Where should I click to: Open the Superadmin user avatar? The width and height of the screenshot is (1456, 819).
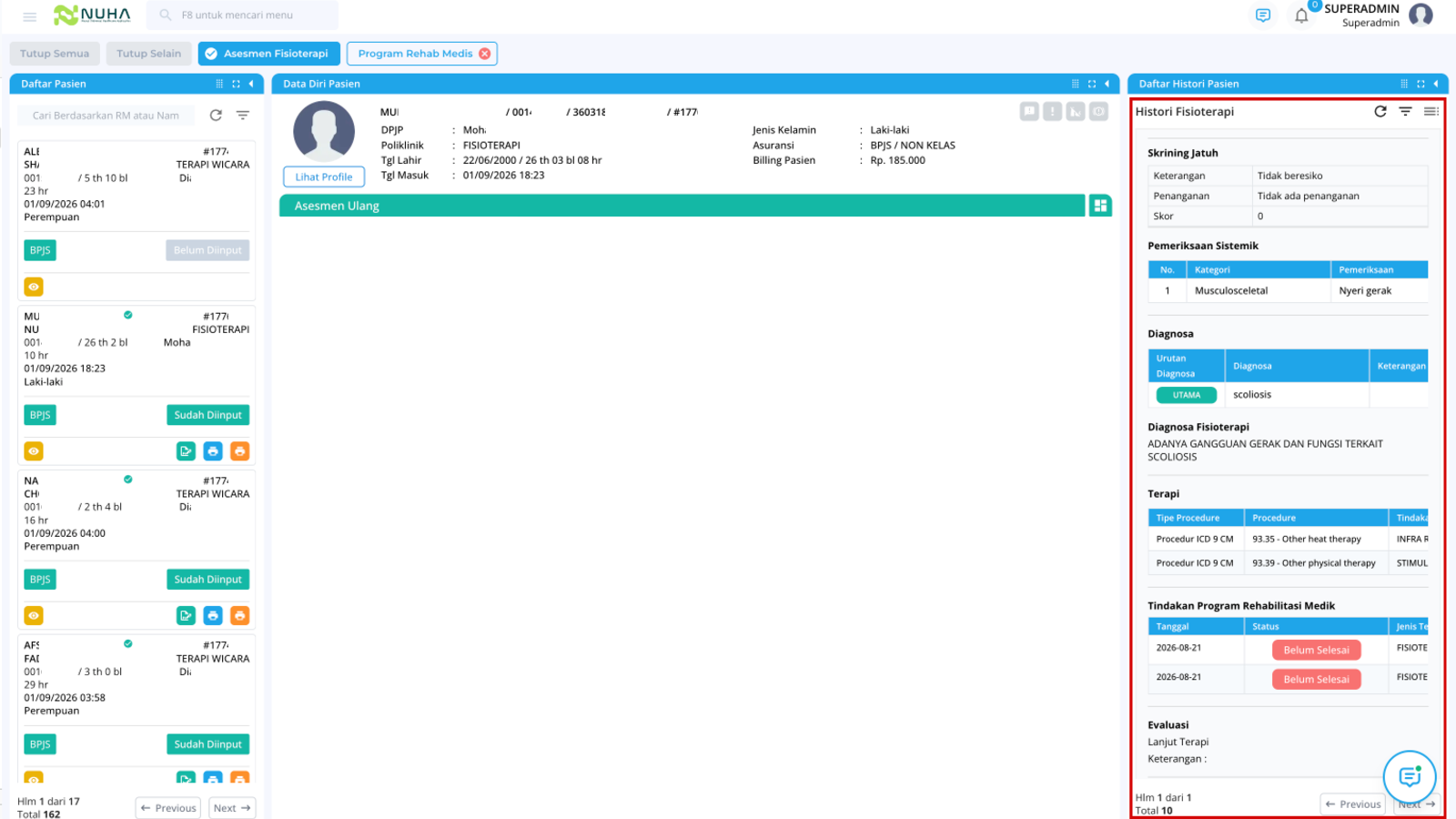[1421, 15]
